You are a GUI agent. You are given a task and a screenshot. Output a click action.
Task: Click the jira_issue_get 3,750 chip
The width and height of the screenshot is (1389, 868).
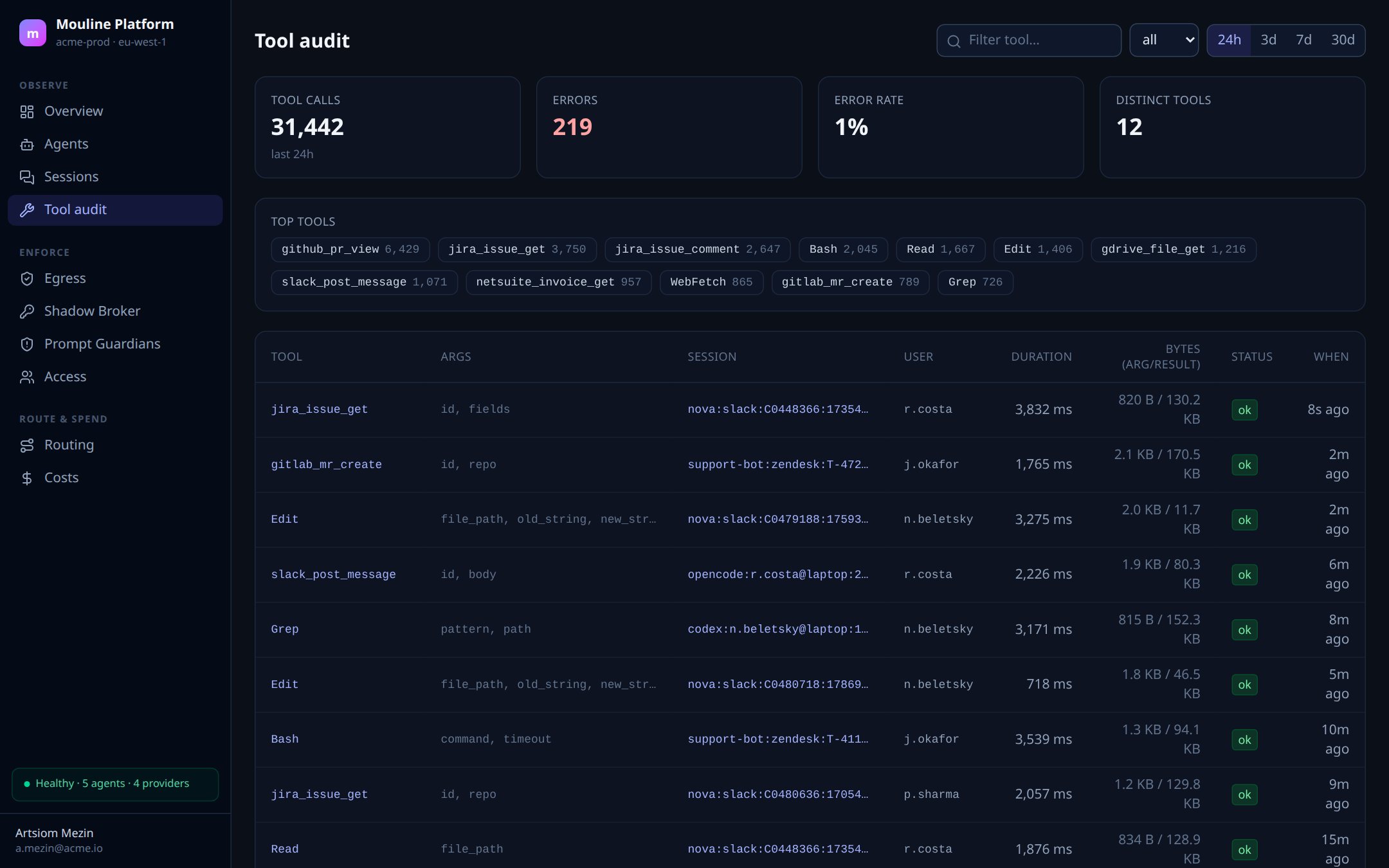click(517, 249)
